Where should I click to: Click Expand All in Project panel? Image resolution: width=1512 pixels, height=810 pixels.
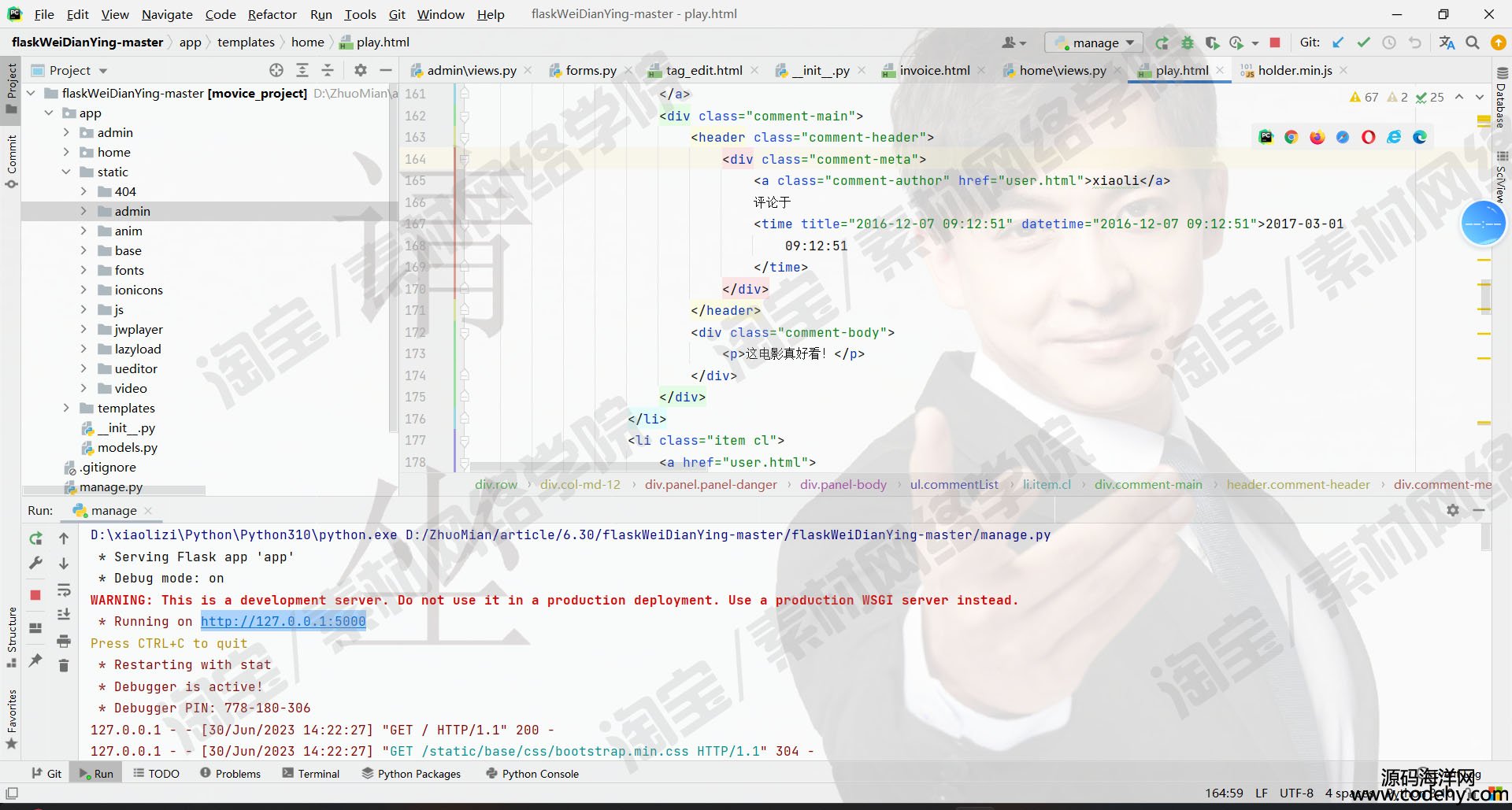pyautogui.click(x=302, y=70)
